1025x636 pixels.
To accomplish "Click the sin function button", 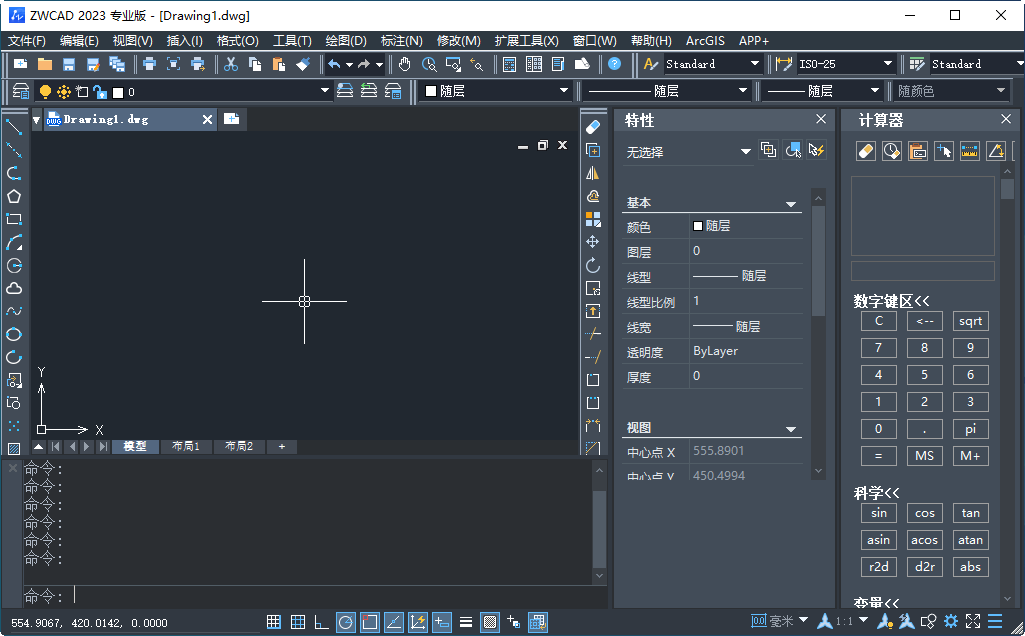I will point(879,513).
